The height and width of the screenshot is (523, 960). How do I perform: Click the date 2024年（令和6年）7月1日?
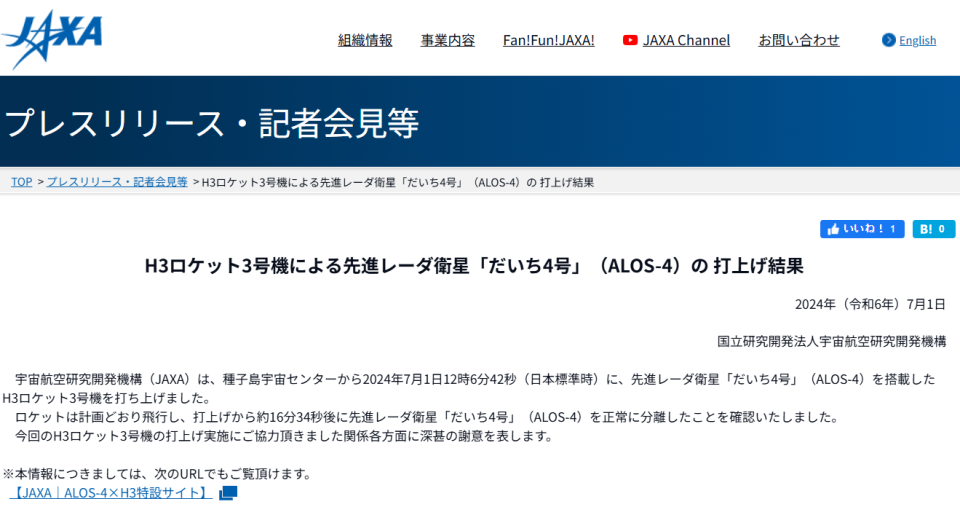870,304
